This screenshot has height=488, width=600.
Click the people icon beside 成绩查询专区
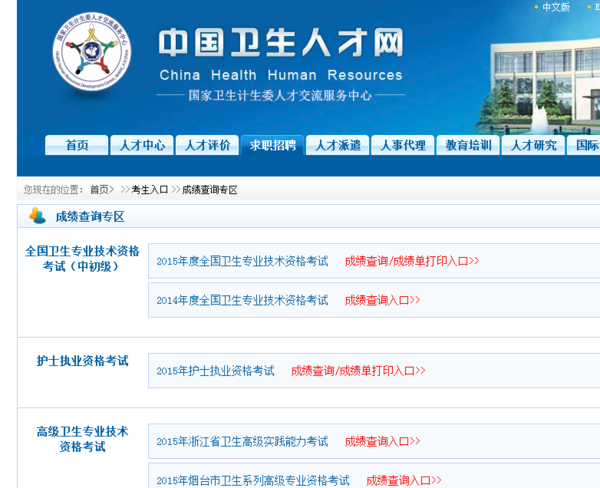pyautogui.click(x=37, y=216)
